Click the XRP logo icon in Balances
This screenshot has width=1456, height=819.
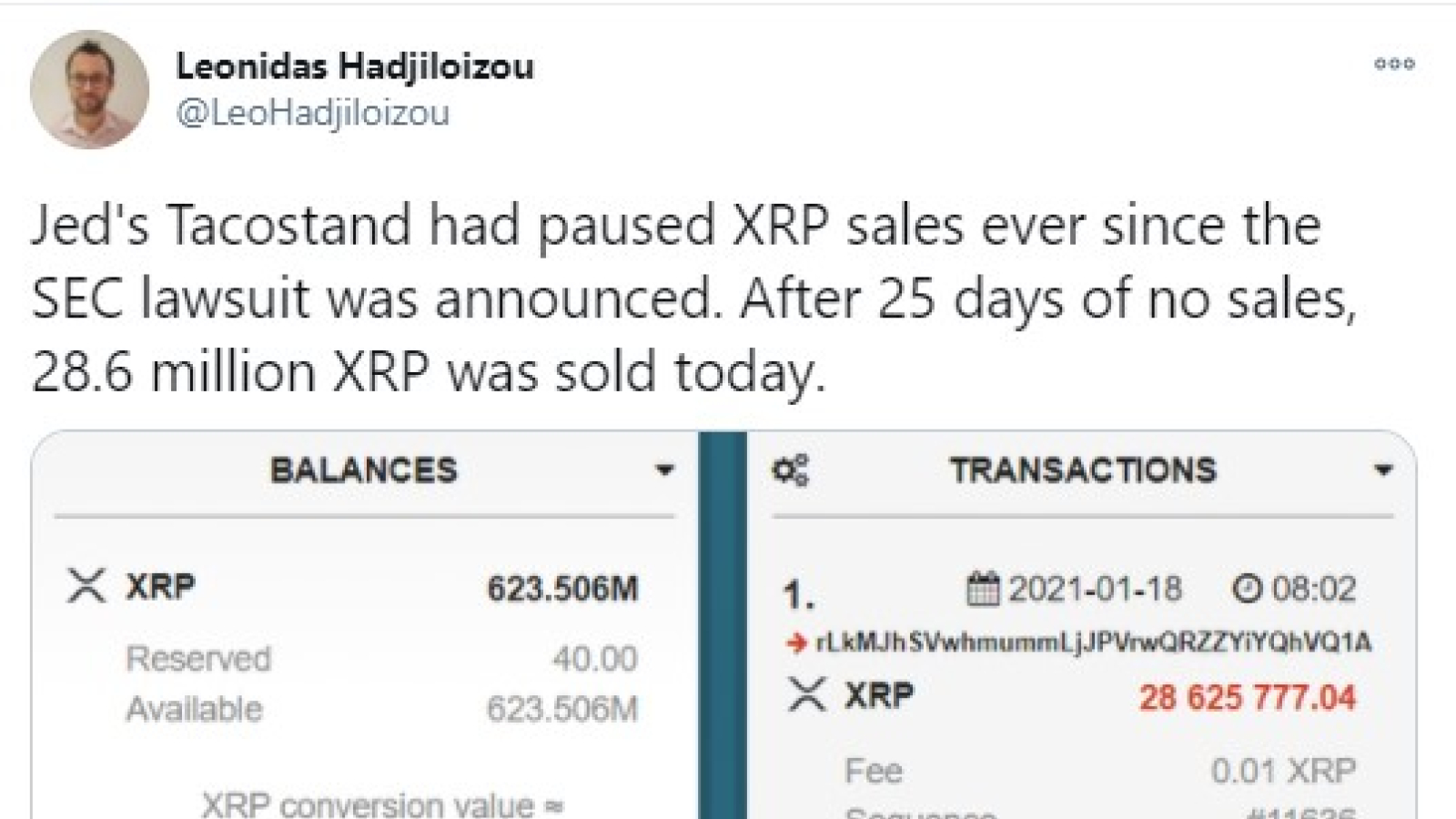pyautogui.click(x=86, y=585)
